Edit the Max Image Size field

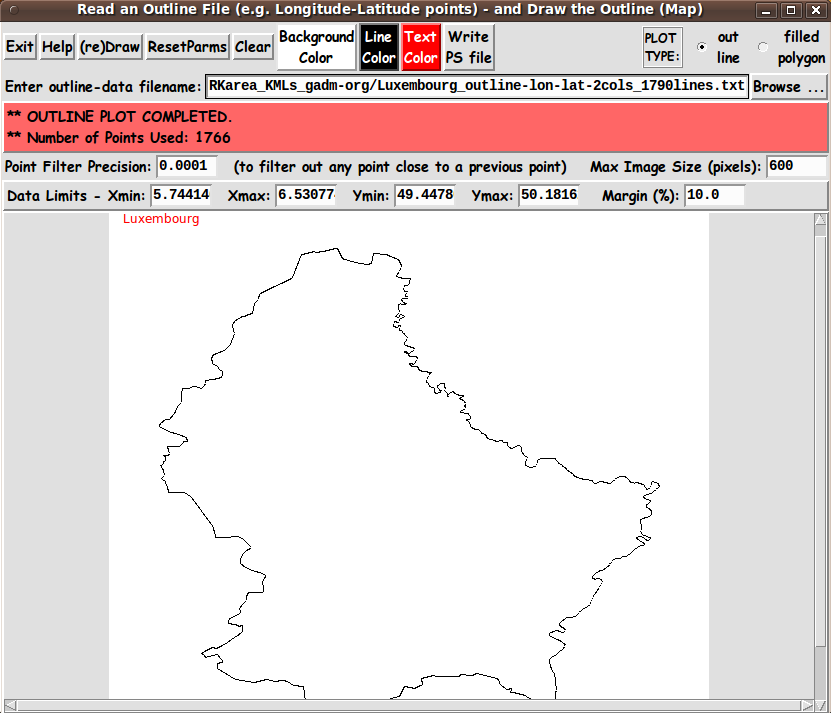(796, 166)
